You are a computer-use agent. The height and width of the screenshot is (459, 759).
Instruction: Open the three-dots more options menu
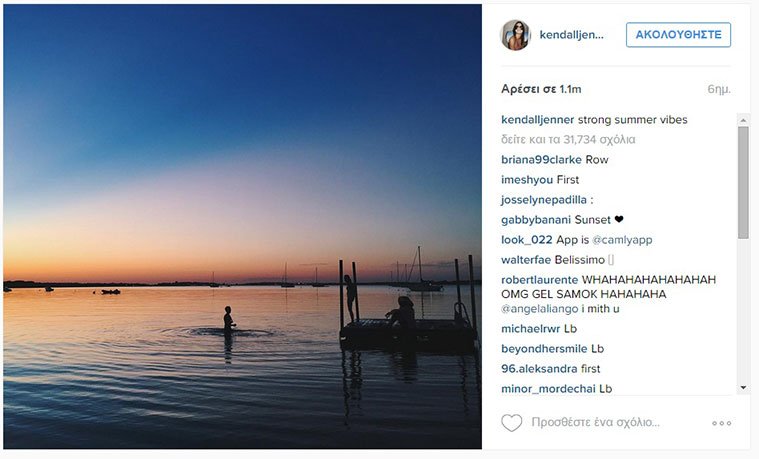(x=722, y=423)
